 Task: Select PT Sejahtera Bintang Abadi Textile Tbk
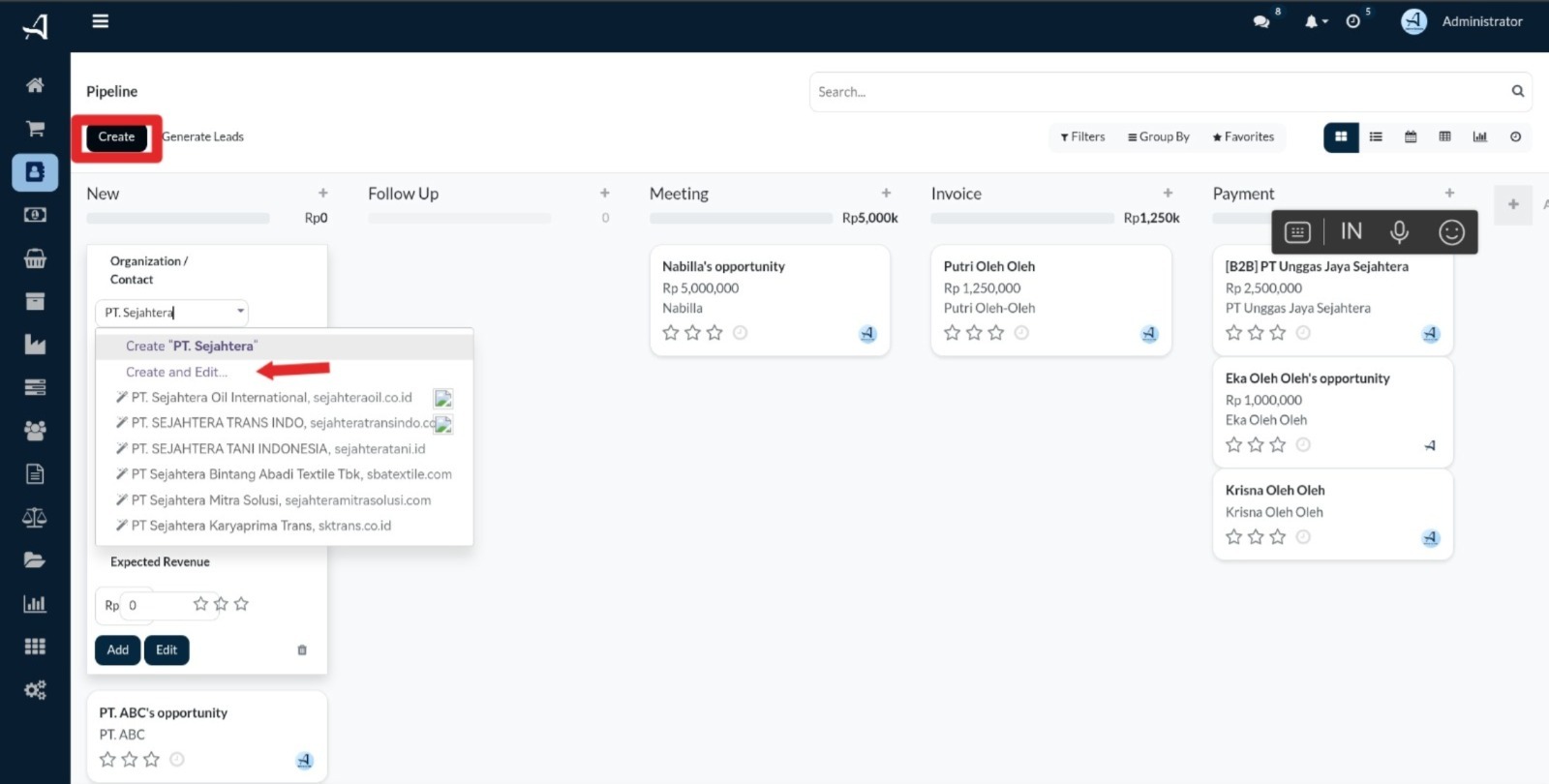click(285, 474)
